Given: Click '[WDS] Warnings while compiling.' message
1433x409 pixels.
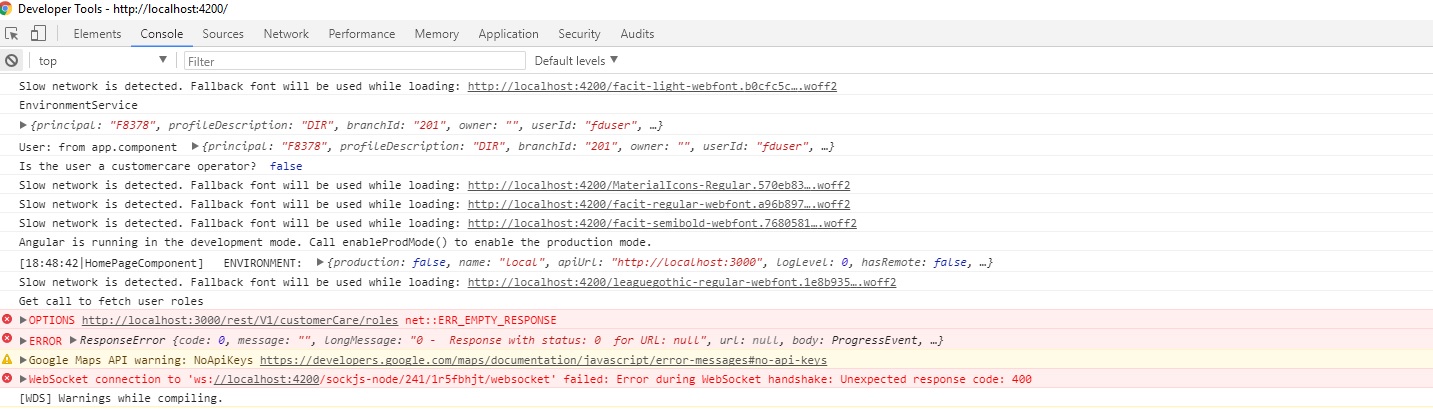Looking at the screenshot, I should coord(121,398).
